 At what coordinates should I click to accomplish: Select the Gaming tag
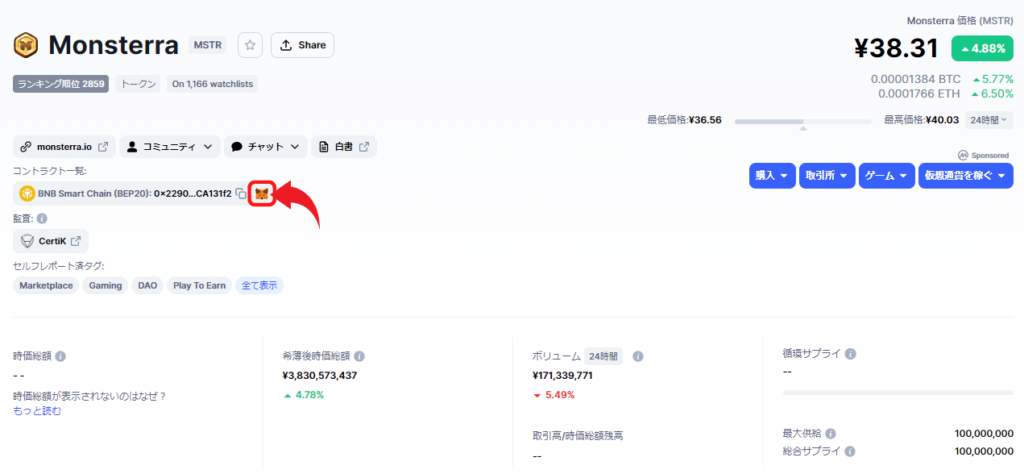coord(105,286)
